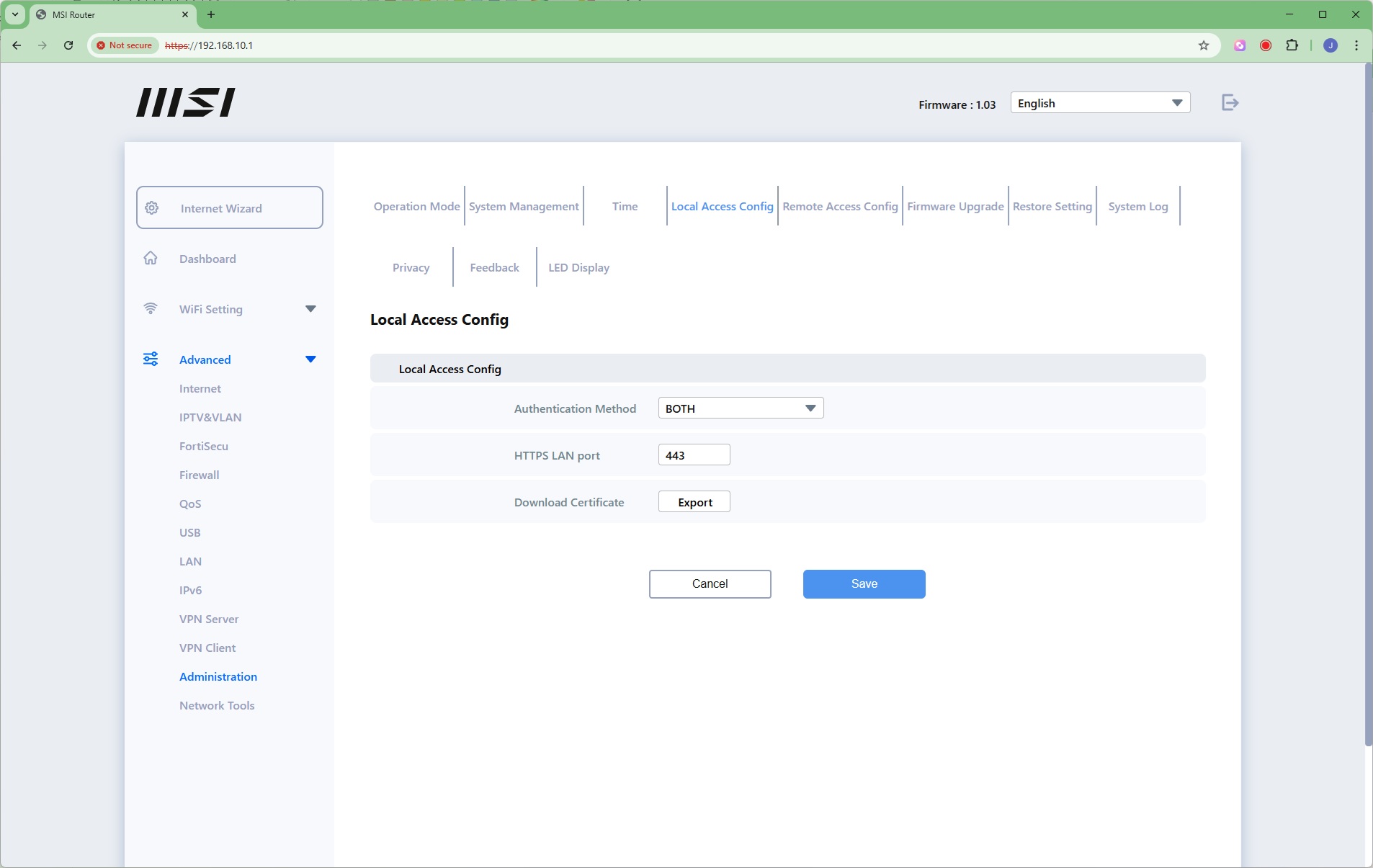Open the browser extensions puzzle icon

(x=1292, y=45)
